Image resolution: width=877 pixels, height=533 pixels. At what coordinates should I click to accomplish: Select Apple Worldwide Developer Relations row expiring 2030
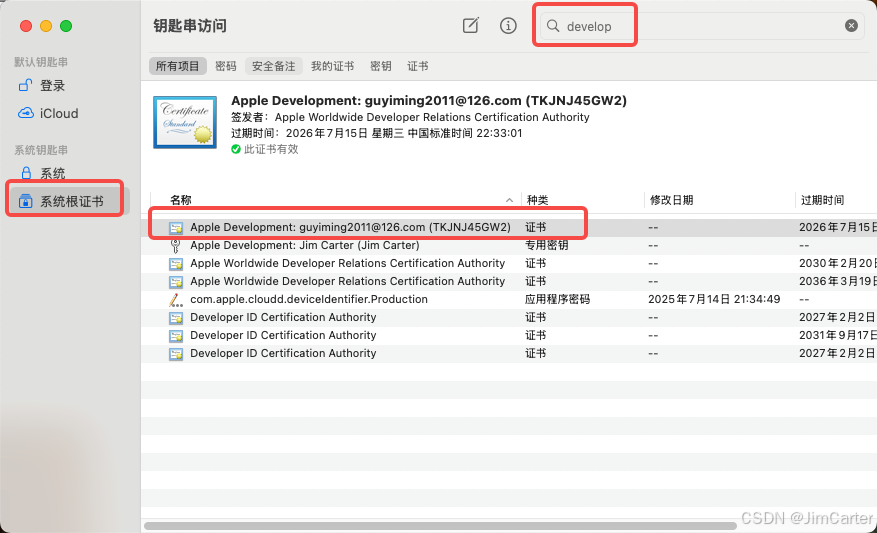tap(509, 263)
